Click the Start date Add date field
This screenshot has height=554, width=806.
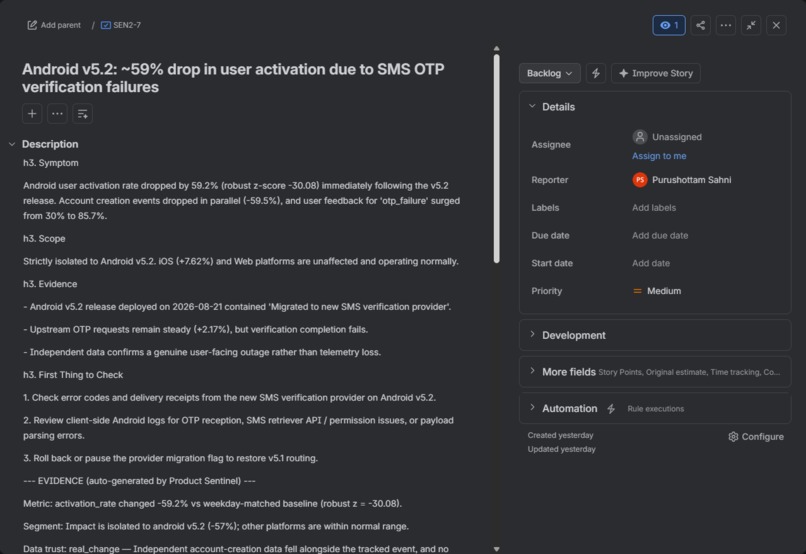(651, 263)
